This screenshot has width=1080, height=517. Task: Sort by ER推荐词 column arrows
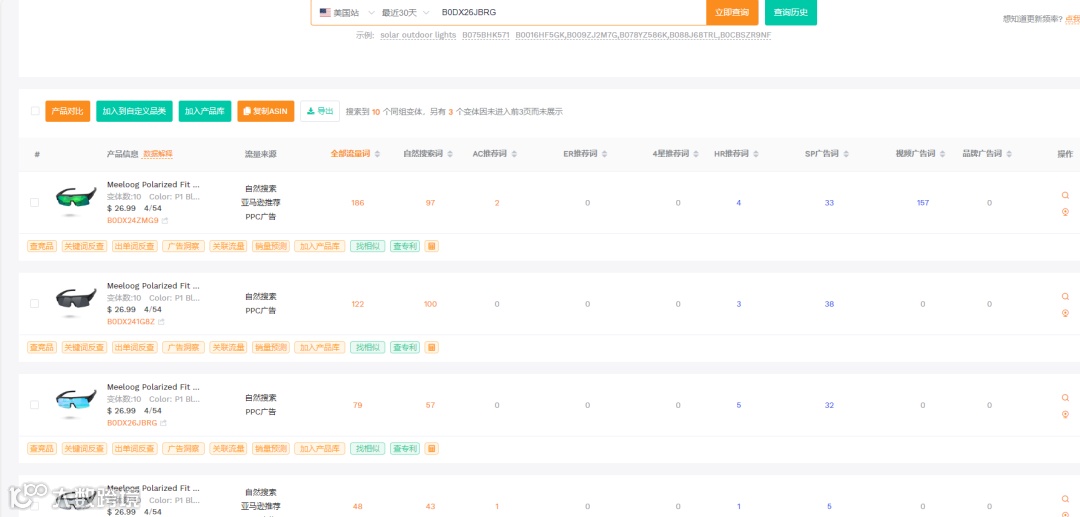(x=604, y=154)
